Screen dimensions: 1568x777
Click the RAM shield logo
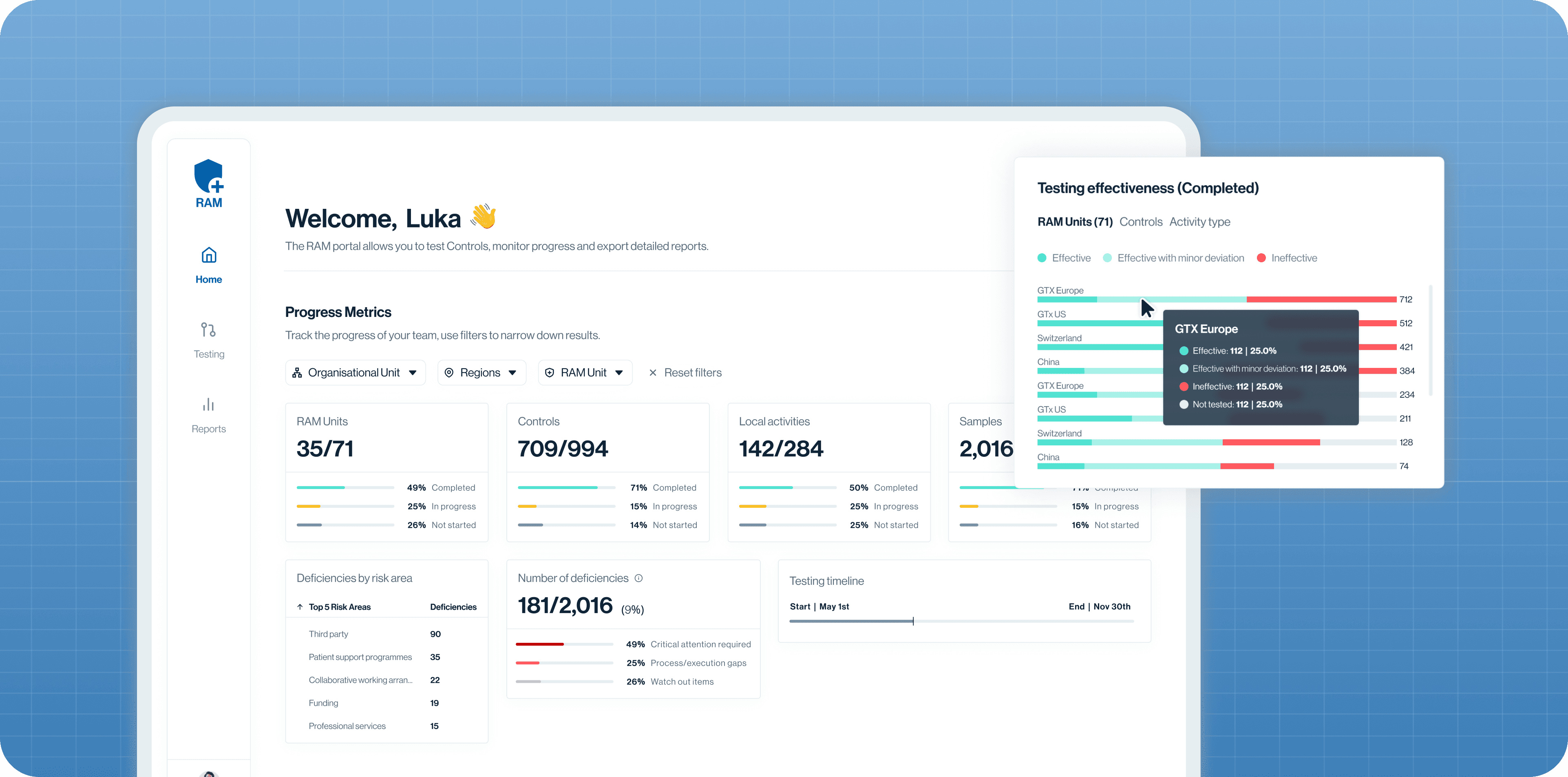pyautogui.click(x=209, y=183)
